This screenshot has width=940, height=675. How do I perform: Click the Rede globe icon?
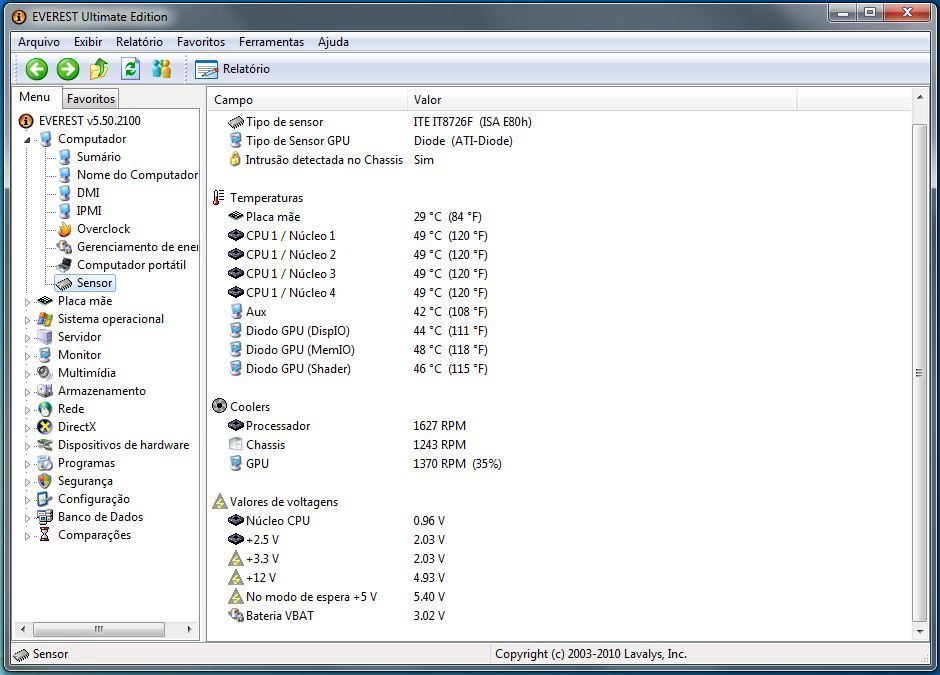(x=45, y=409)
